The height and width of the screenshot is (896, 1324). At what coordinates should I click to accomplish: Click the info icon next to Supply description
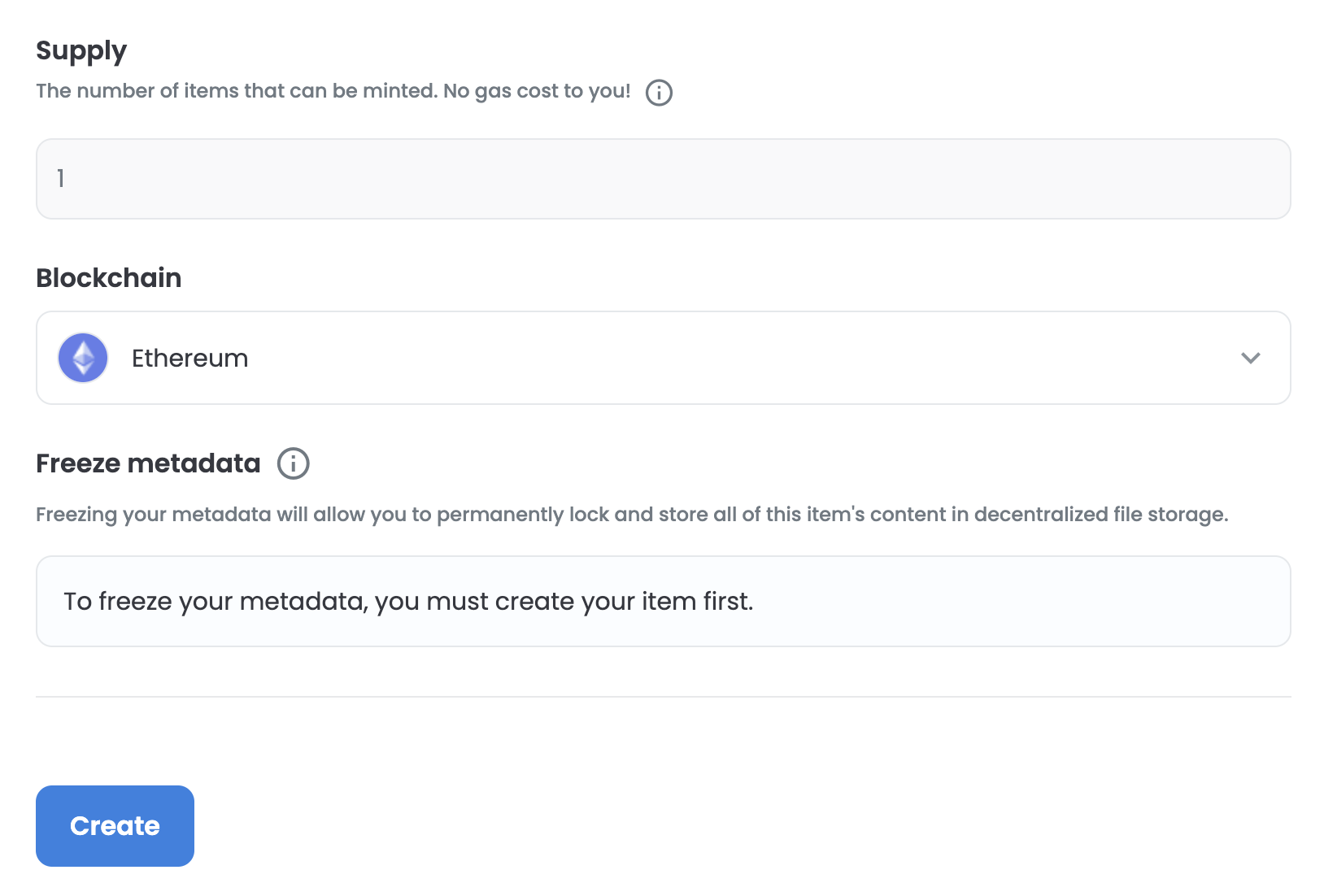coord(659,93)
